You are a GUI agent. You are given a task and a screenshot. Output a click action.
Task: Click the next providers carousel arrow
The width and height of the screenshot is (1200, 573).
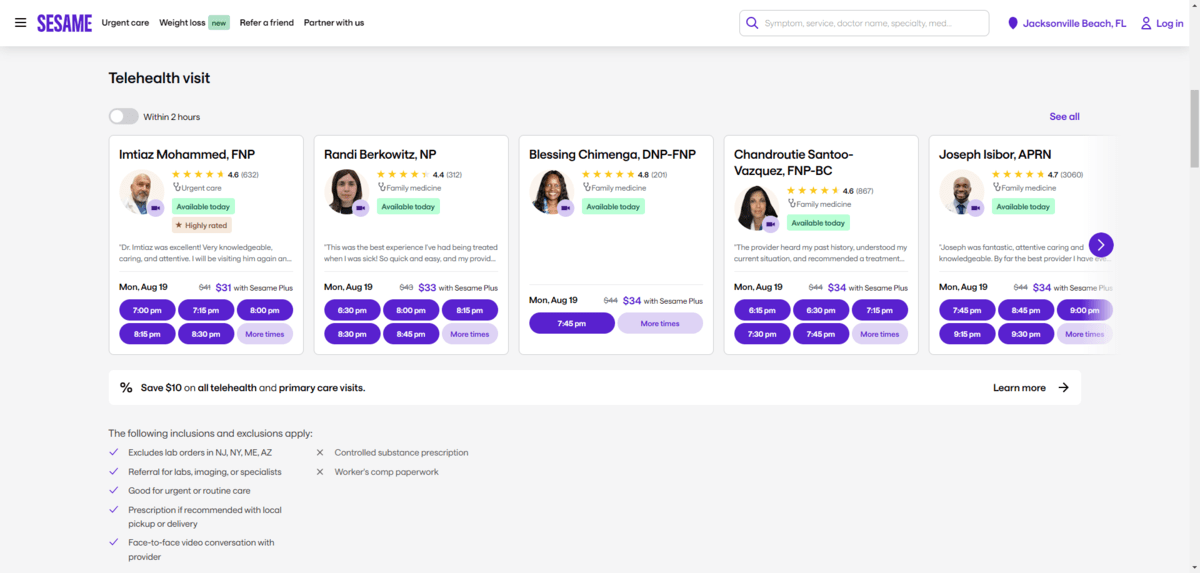(1100, 245)
